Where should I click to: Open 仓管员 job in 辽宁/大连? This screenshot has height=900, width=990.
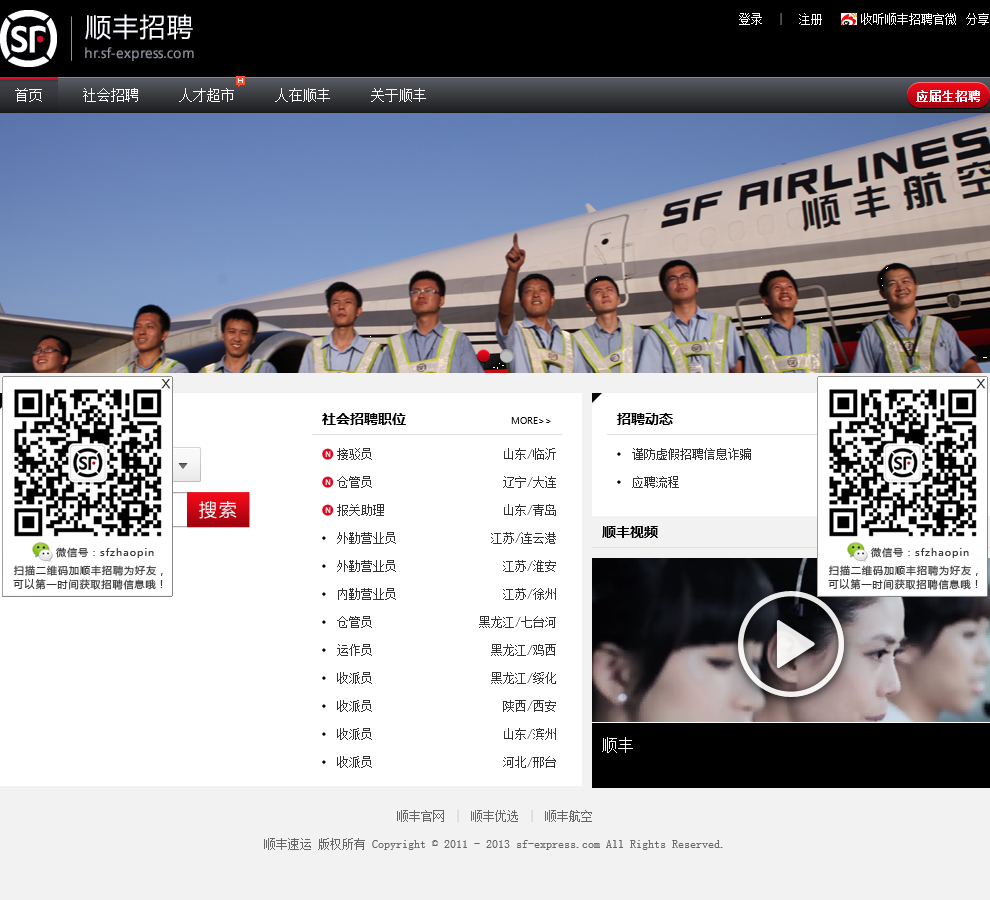coord(354,482)
